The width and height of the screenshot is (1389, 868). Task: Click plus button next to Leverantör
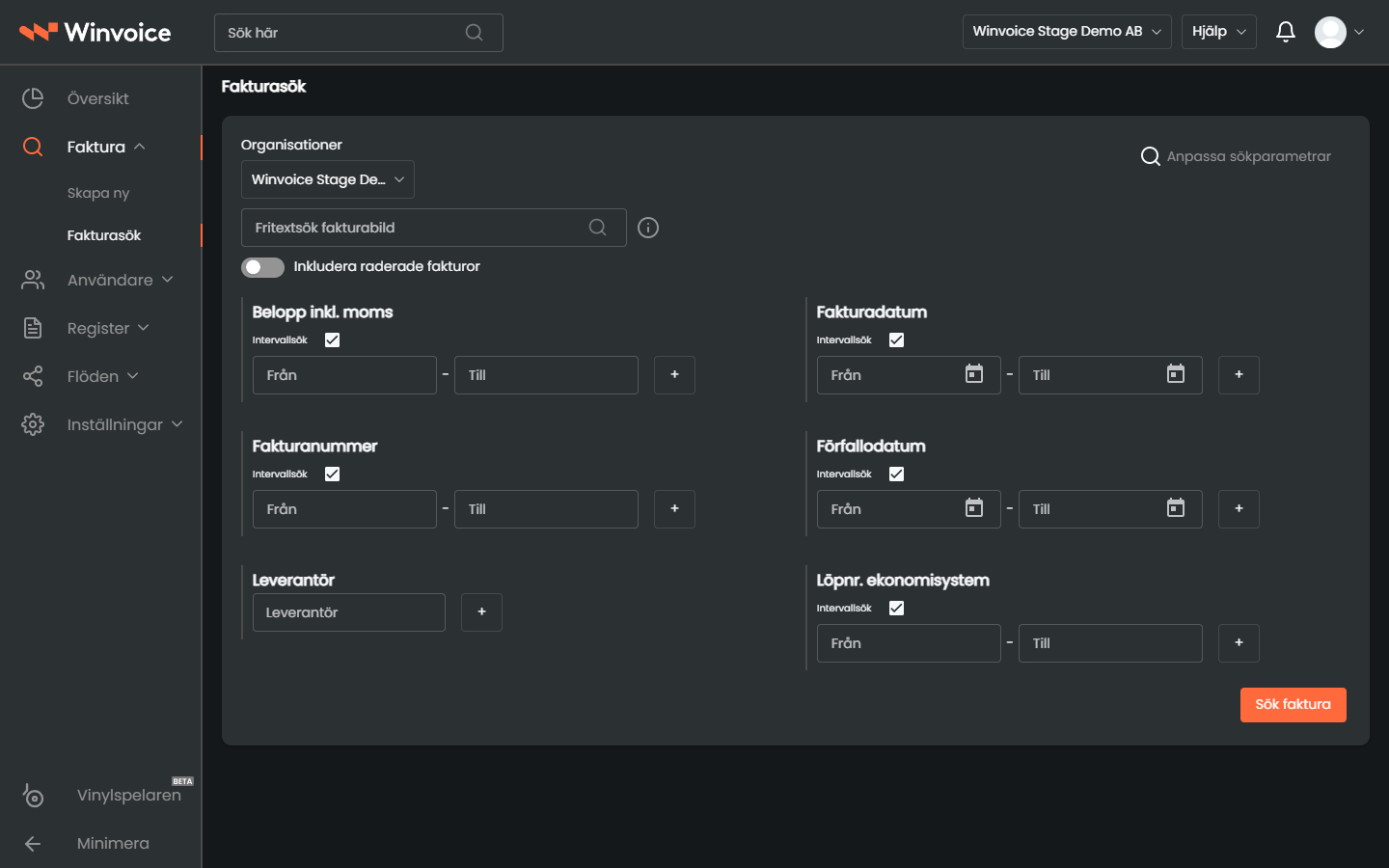click(481, 612)
